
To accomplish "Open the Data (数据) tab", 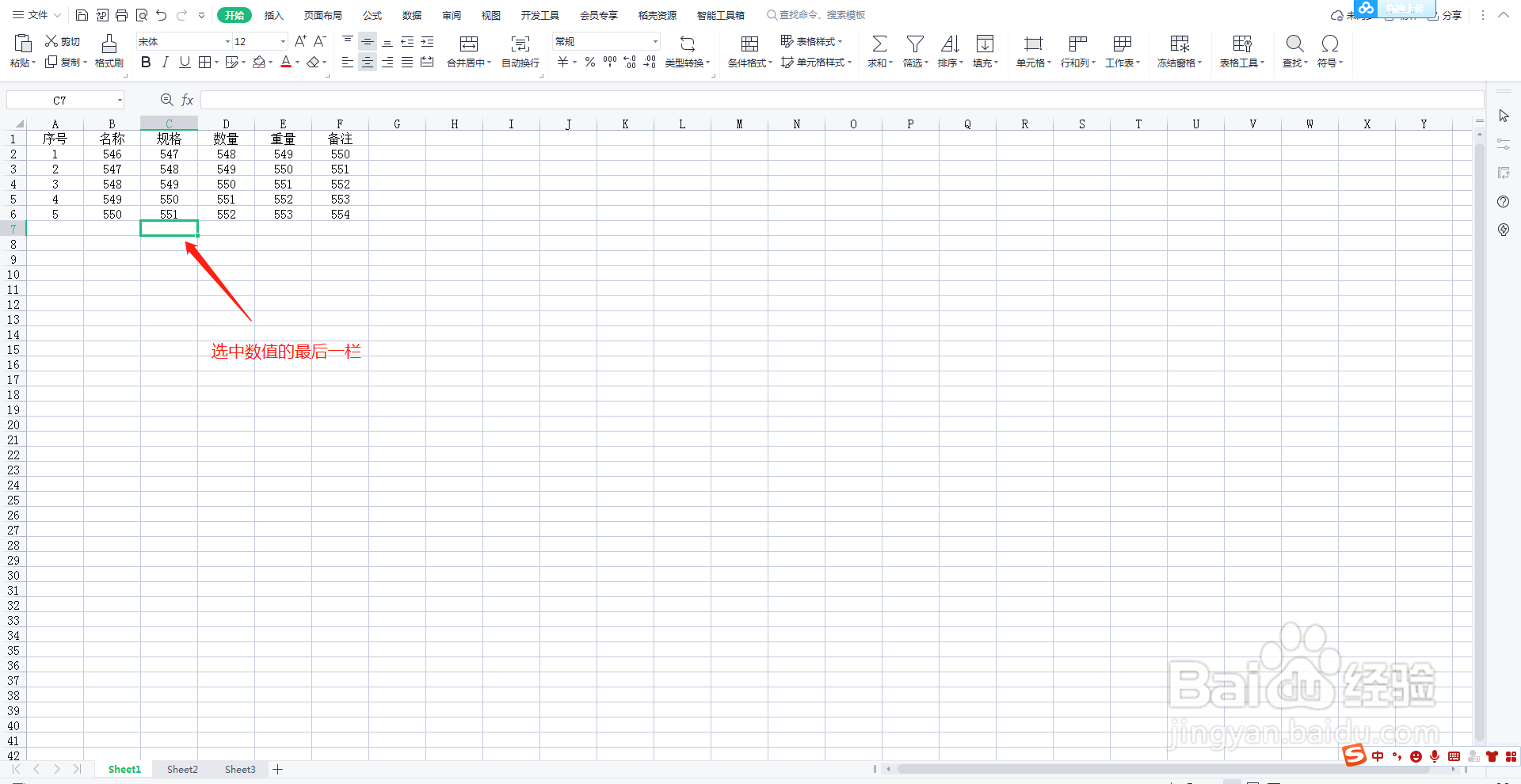I will [411, 15].
